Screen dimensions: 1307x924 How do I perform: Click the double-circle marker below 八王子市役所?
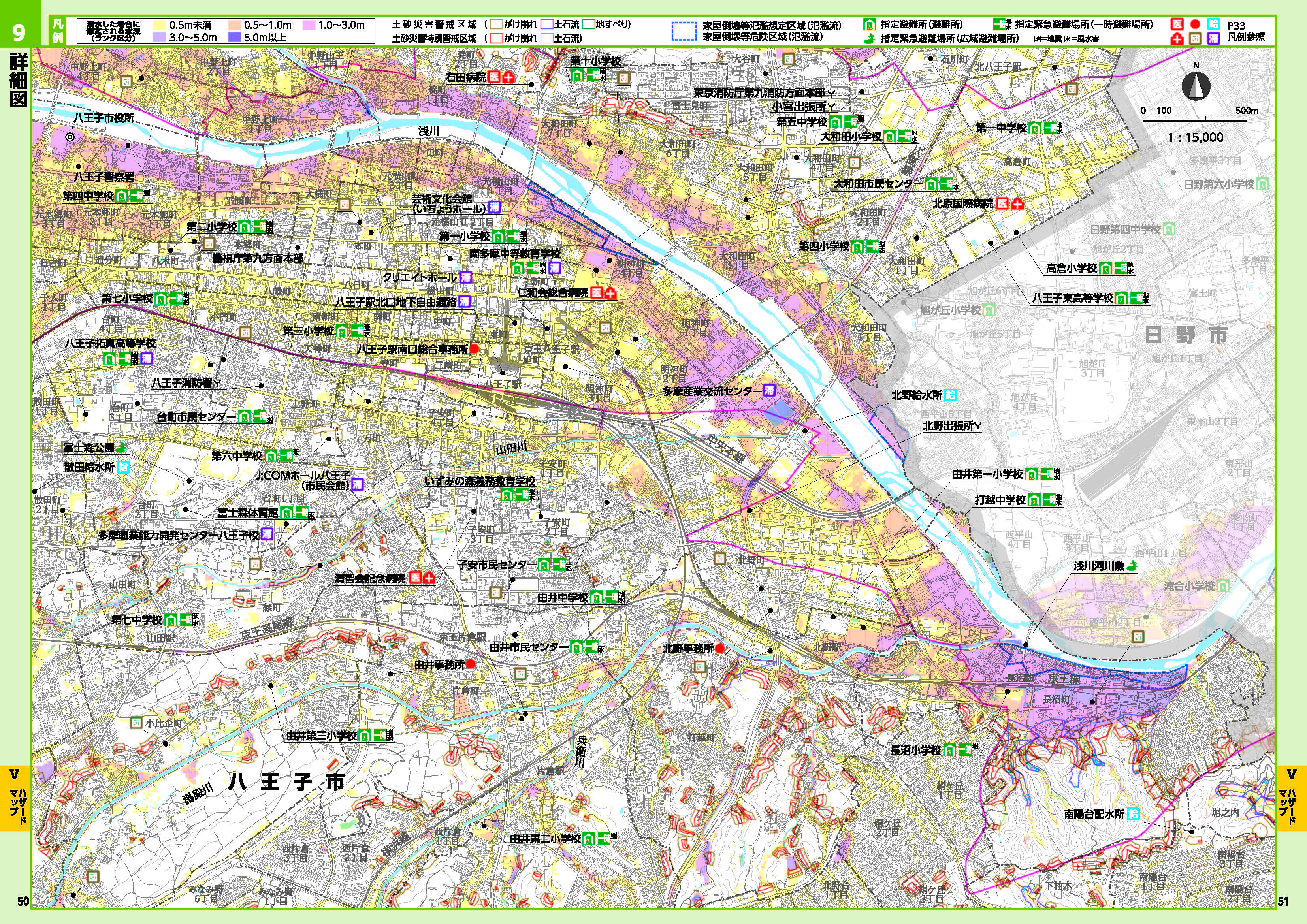70,137
